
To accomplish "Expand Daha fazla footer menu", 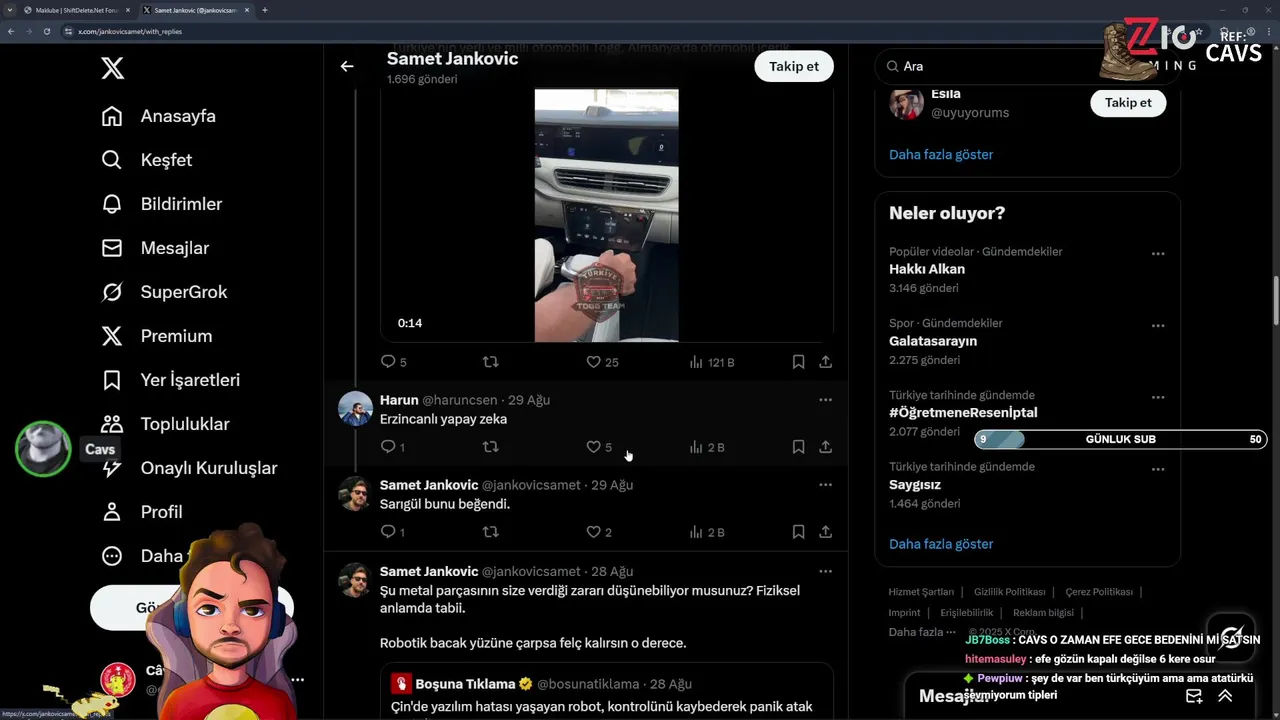I will click(x=922, y=632).
